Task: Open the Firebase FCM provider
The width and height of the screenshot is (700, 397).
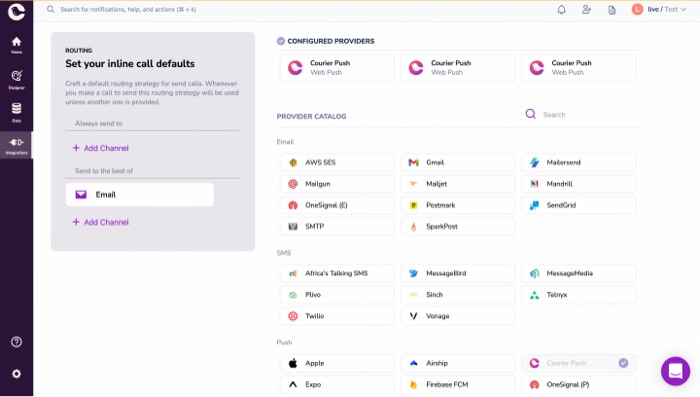Action: [458, 384]
